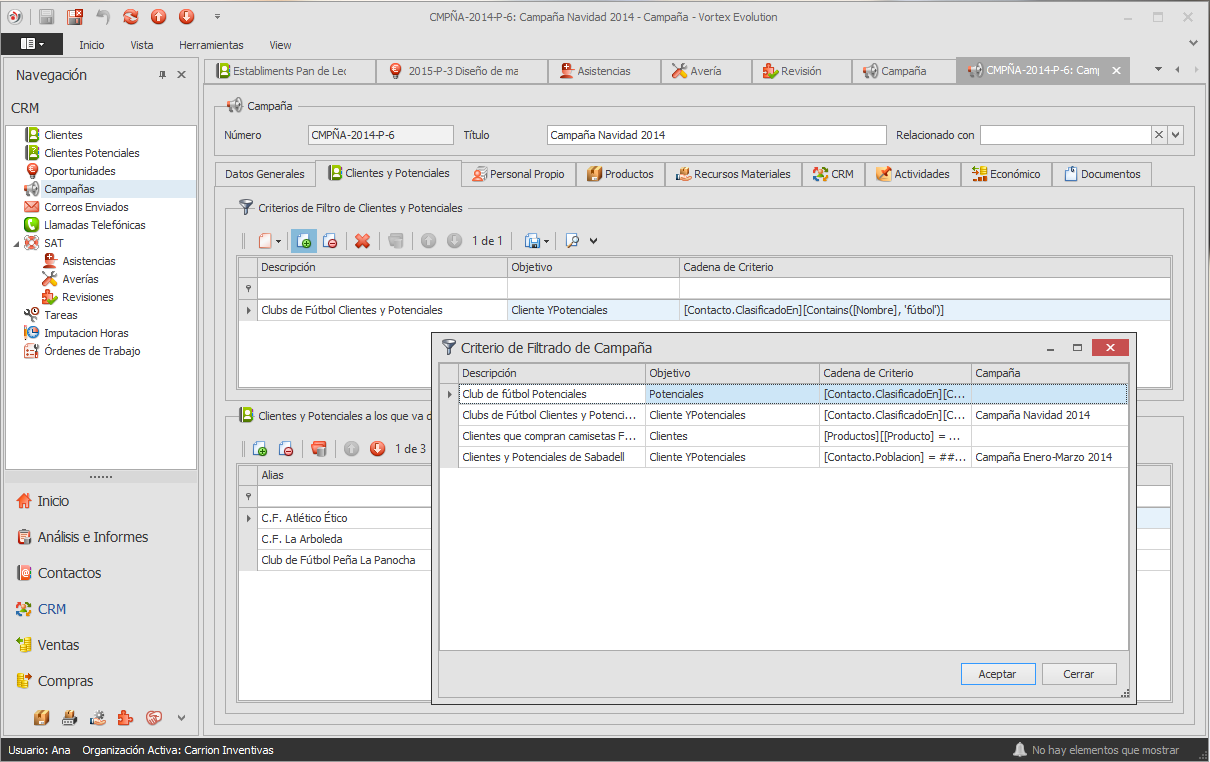Click the search/preview icon in the criteria toolbar
1210x762 pixels.
click(x=573, y=241)
